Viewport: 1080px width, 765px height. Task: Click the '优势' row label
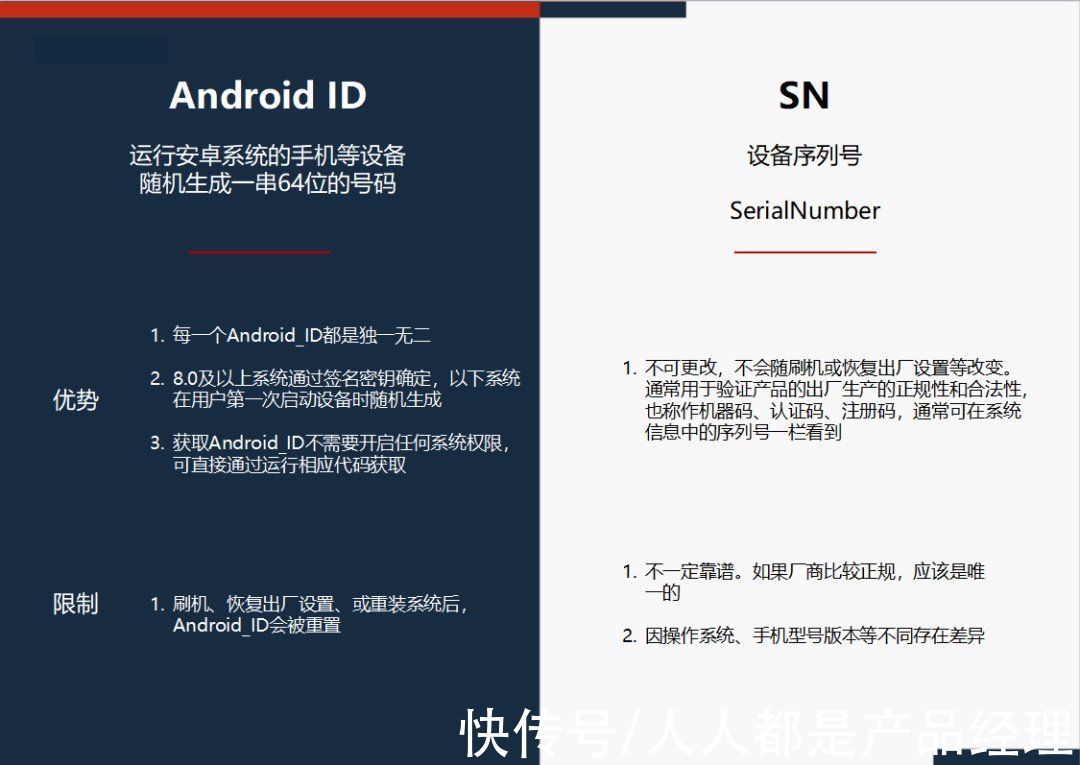coord(76,399)
